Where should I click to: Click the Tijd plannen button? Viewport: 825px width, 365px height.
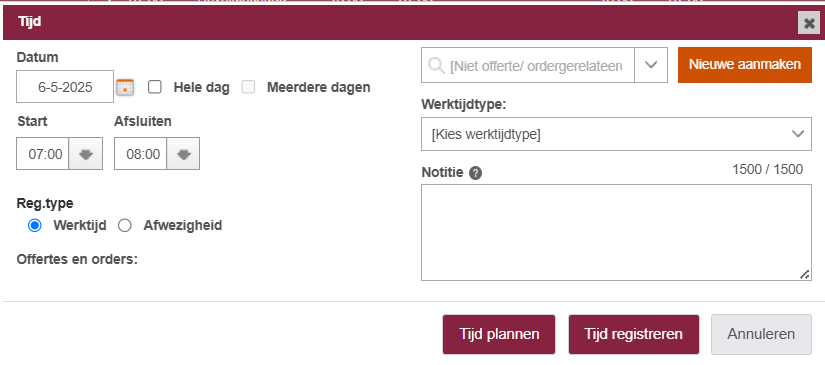pos(499,334)
